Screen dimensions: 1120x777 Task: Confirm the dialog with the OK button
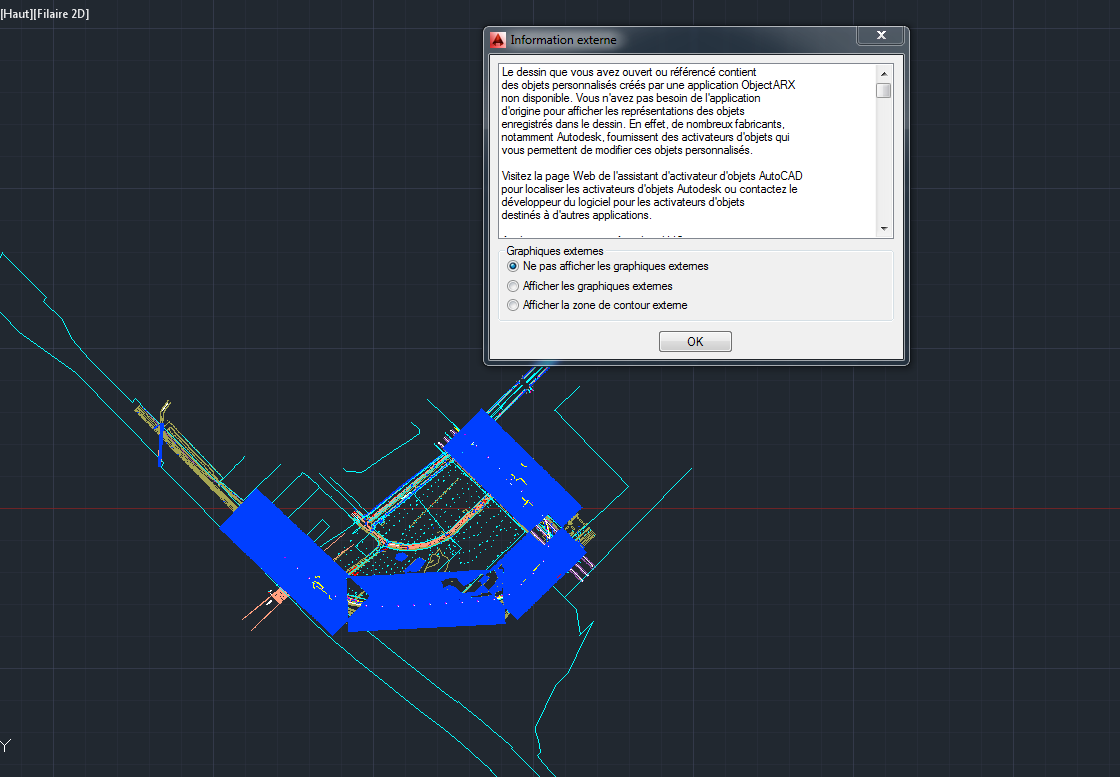click(x=694, y=341)
